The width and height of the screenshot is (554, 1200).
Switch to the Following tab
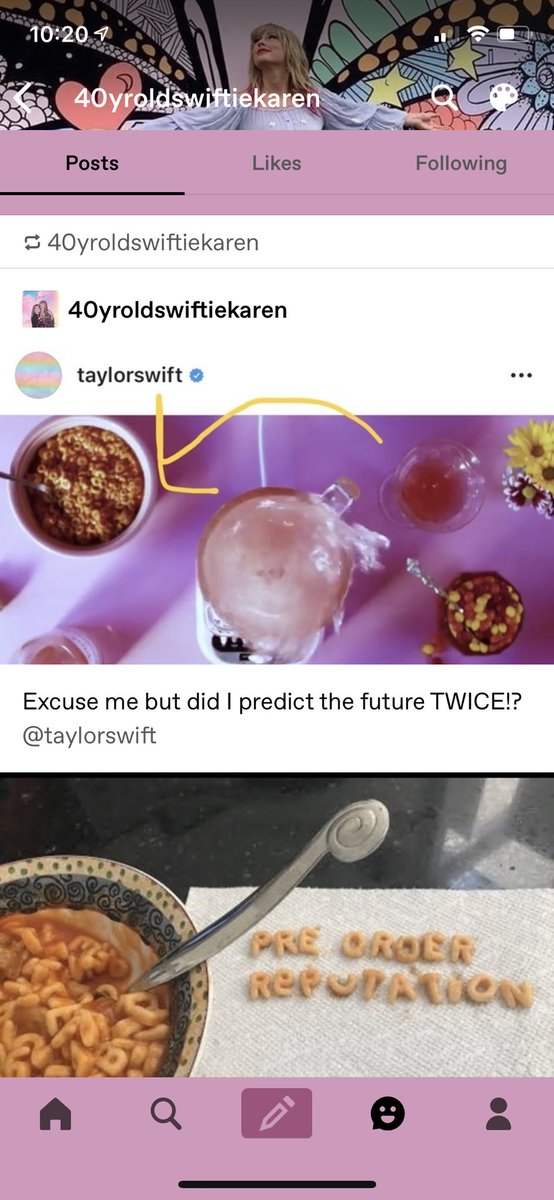tap(461, 163)
